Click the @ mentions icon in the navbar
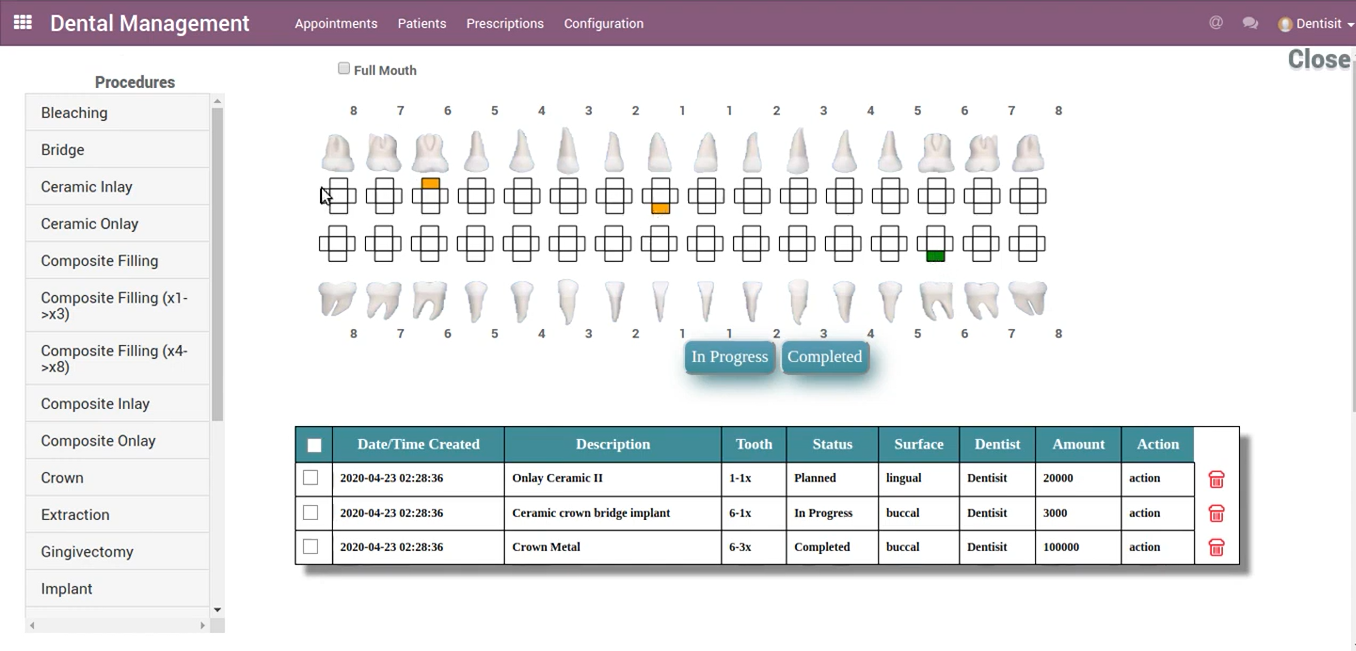This screenshot has width=1356, height=651. click(x=1216, y=23)
